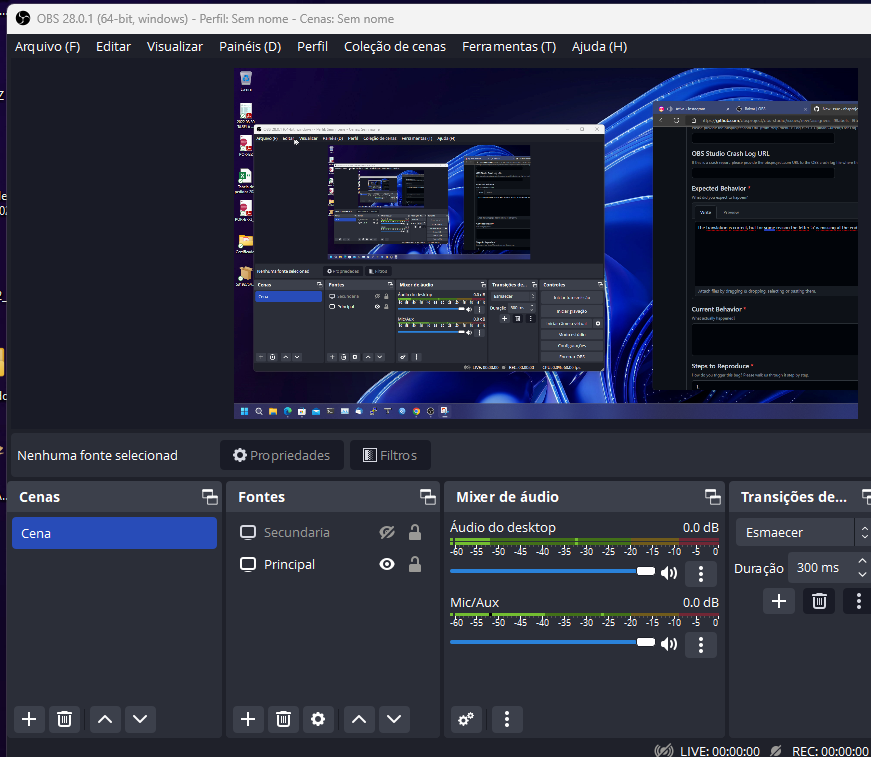Mute Áudio do desktop speaker icon
This screenshot has width=871, height=757.
click(669, 573)
